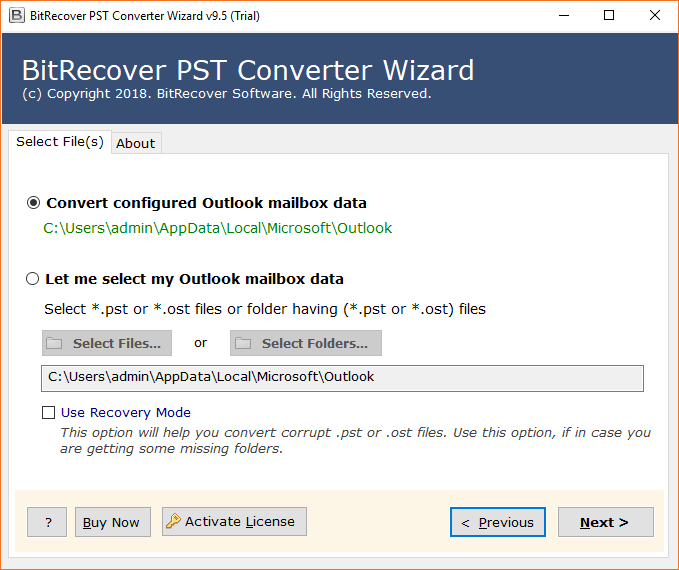Close the PST Converter Wizard window
The width and height of the screenshot is (679, 570).
pos(655,16)
